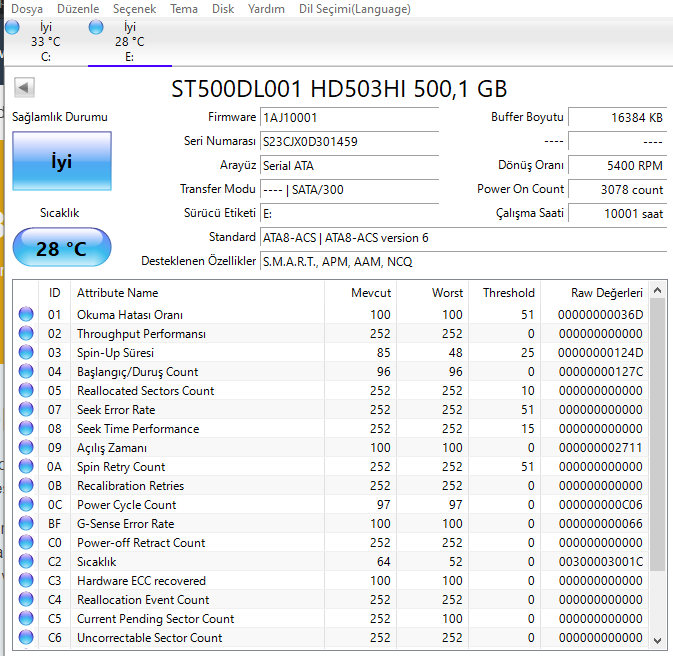The width and height of the screenshot is (673, 656).
Task: Click the blue İyi health status button
Action: [x=62, y=161]
